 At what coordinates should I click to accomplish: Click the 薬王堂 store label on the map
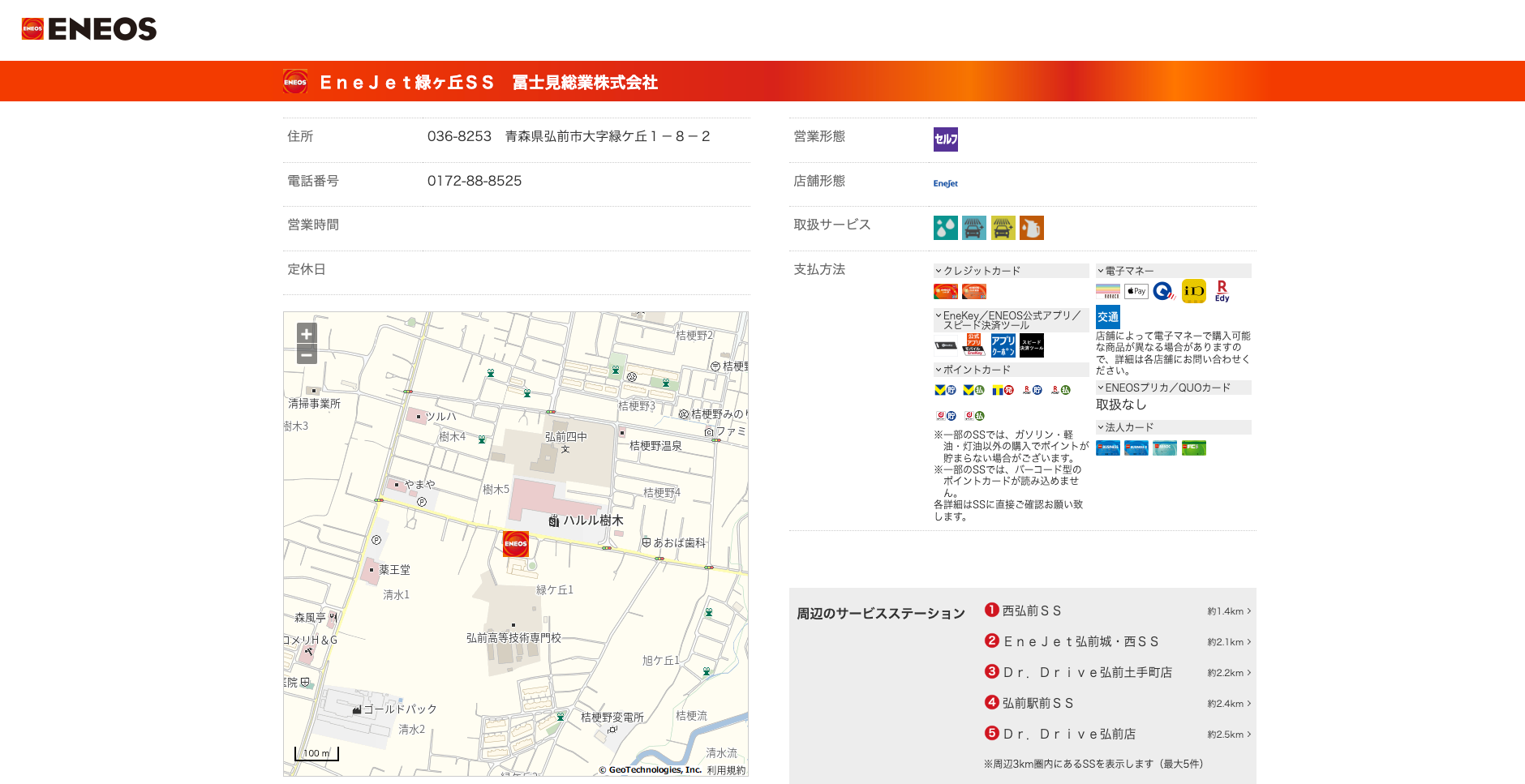pos(394,570)
